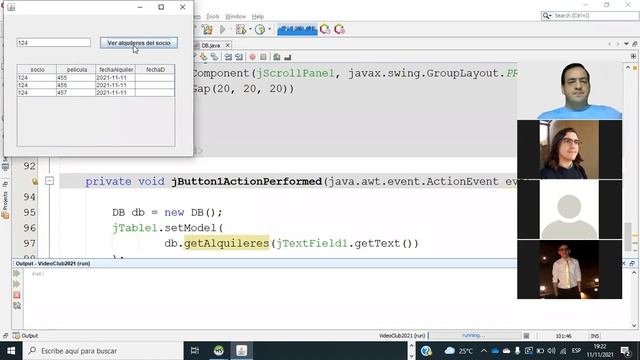The width and height of the screenshot is (640, 360).
Task: Open the Tools menu
Action: (x=213, y=16)
